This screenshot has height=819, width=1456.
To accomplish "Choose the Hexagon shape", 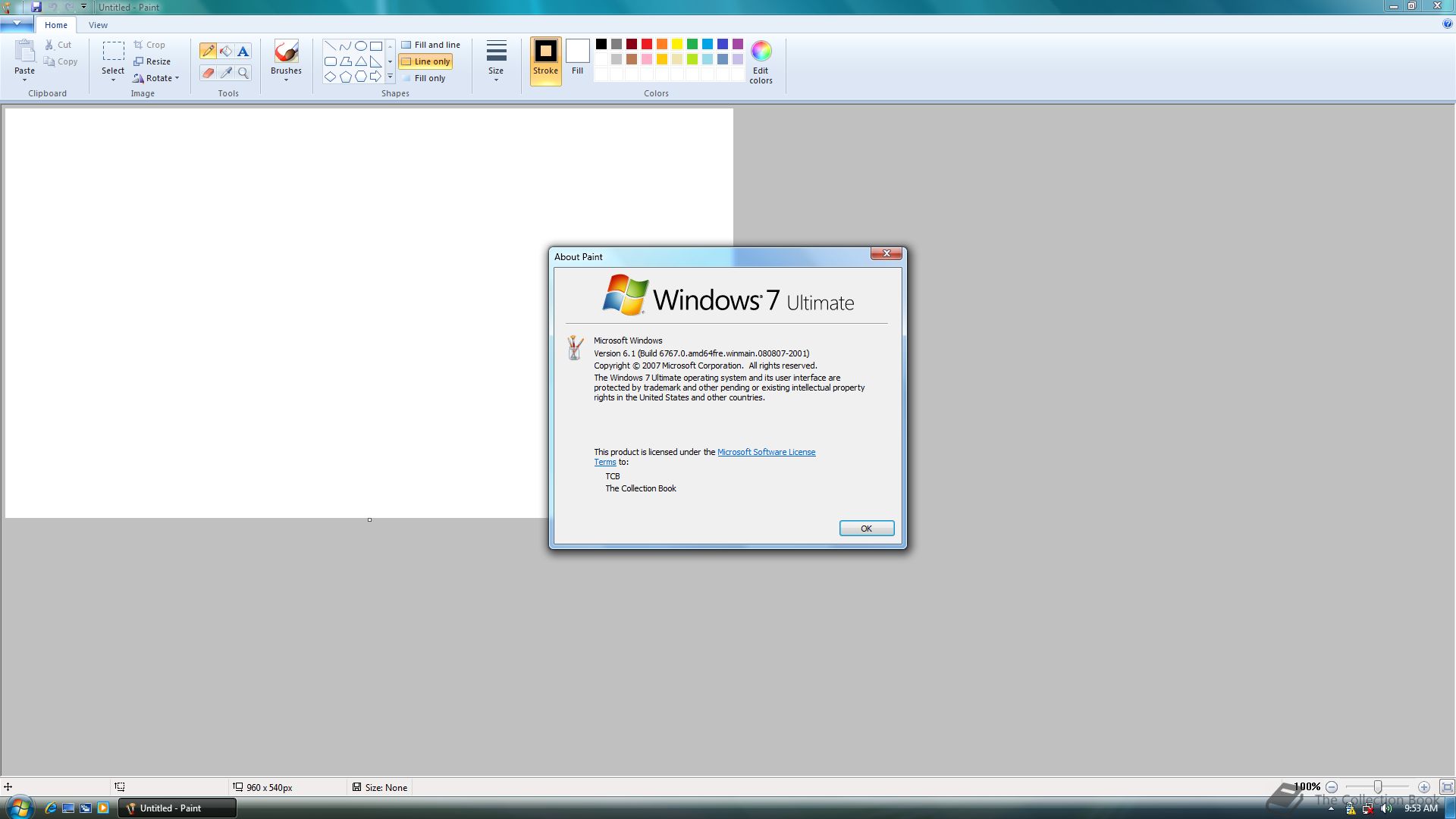I will (x=361, y=77).
